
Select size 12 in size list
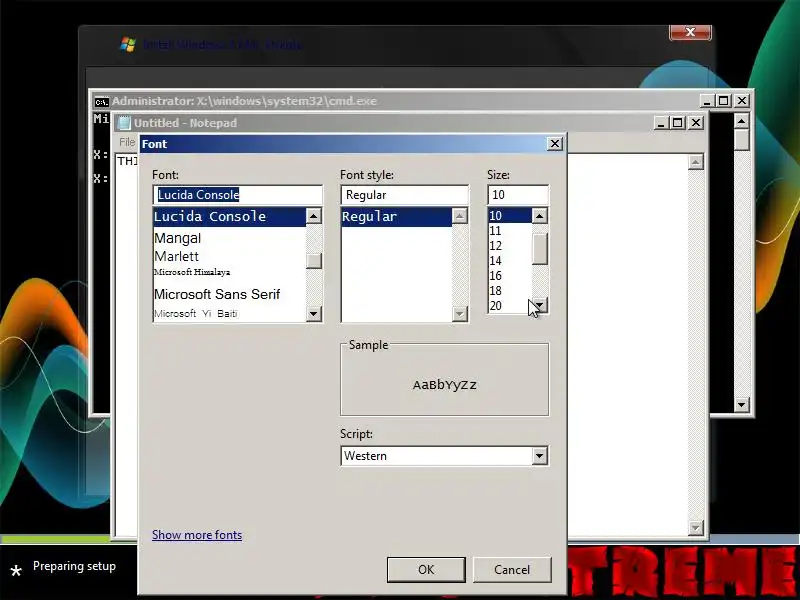[x=510, y=245]
